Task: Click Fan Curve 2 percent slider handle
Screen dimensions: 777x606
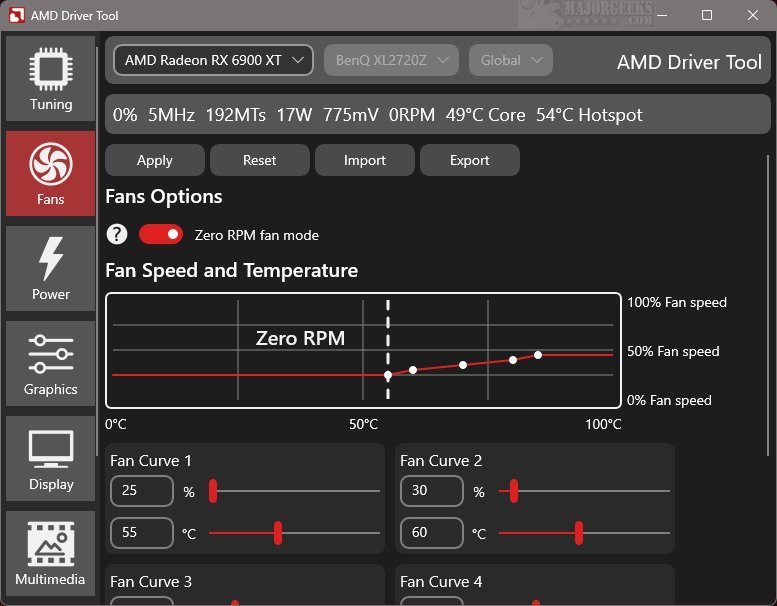Action: (514, 491)
